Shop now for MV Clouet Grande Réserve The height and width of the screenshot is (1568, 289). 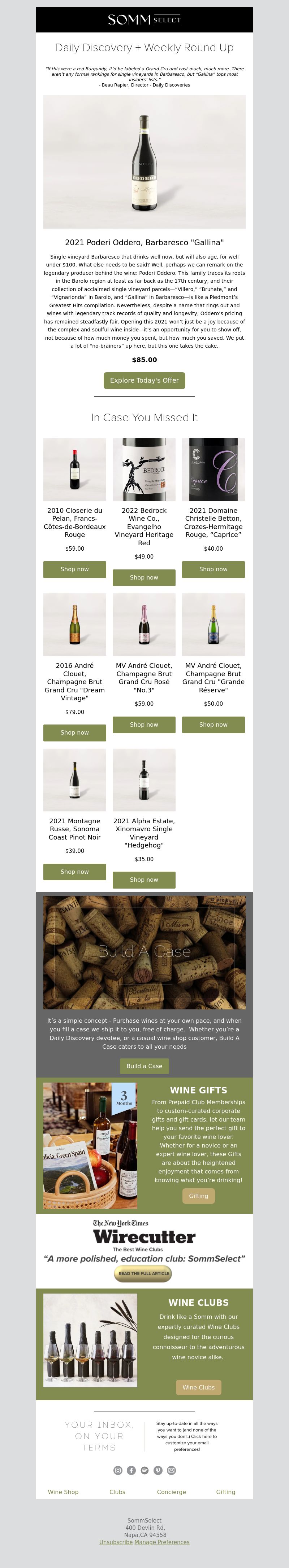[x=213, y=724]
